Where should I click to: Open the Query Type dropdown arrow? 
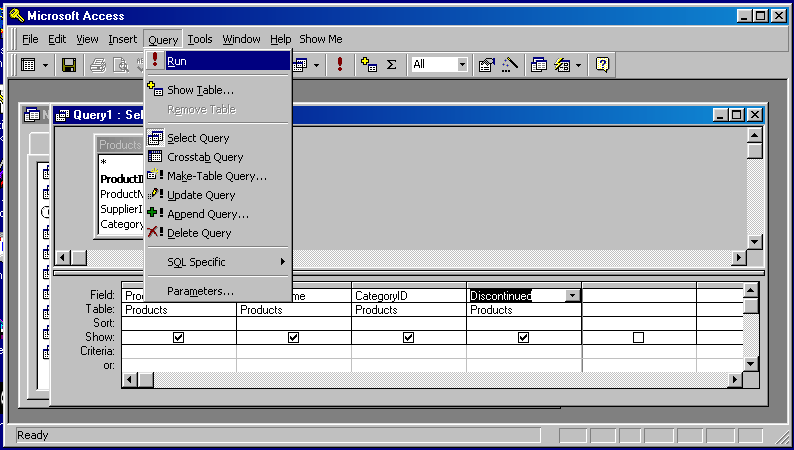click(x=316, y=65)
